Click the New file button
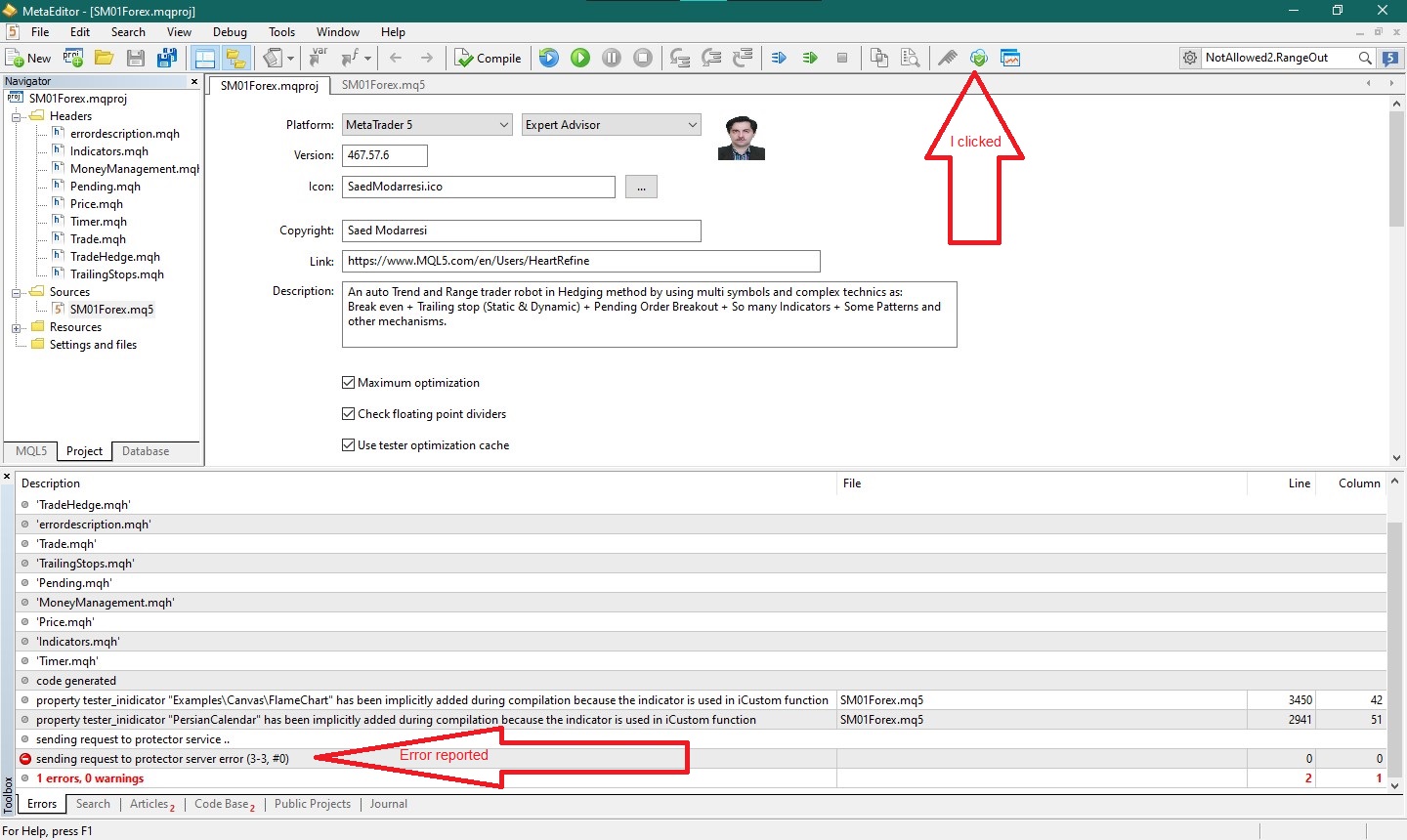Screen dimensions: 1407x840 pyautogui.click(x=28, y=58)
